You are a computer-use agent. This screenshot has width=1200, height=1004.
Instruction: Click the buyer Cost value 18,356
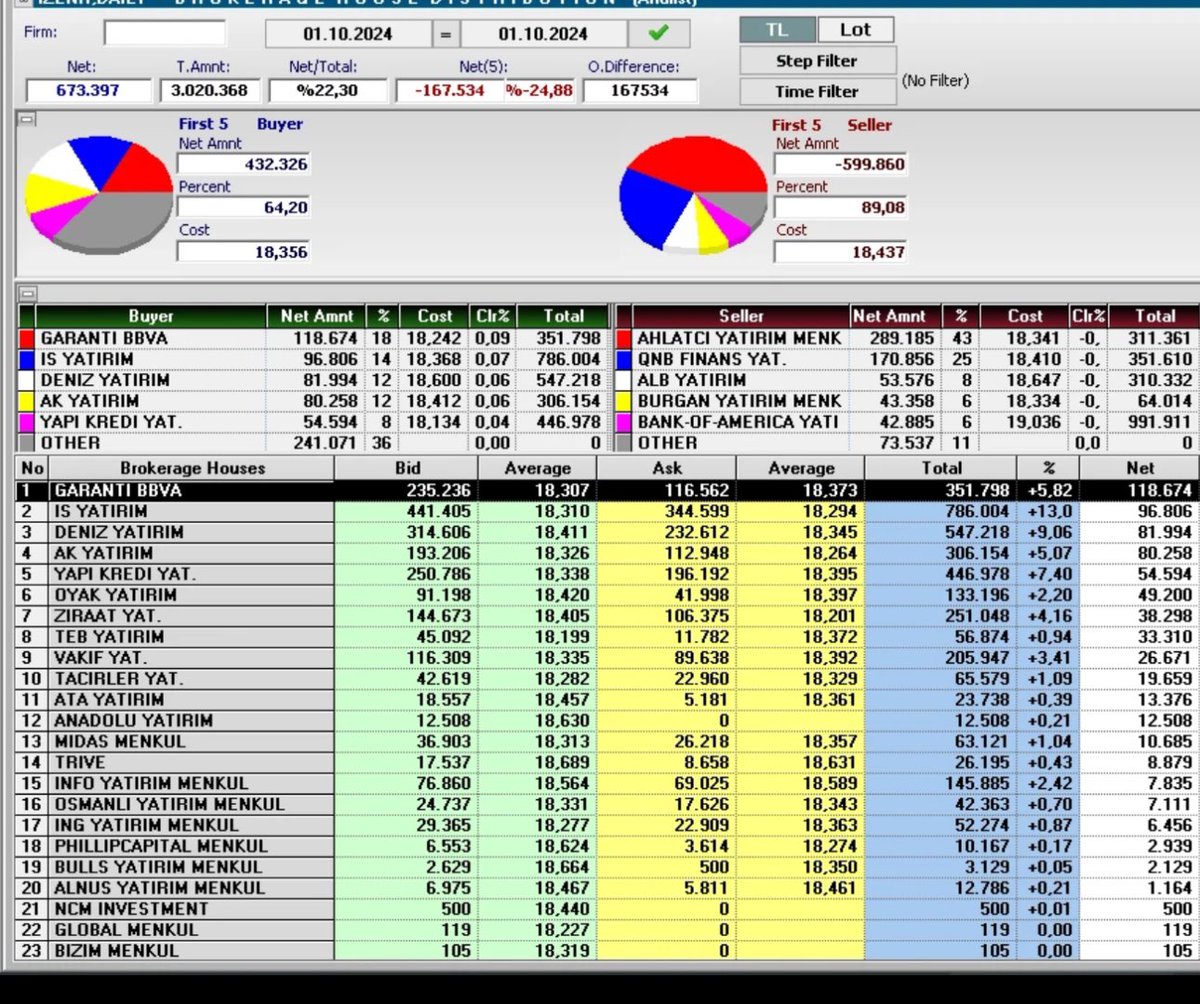point(243,251)
